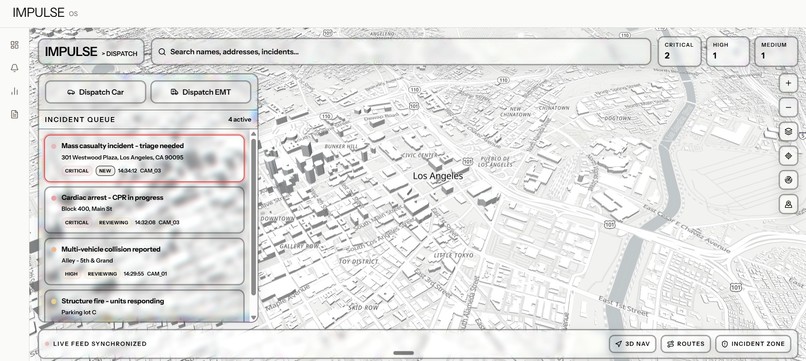The image size is (806, 361).
Task: Click the person marker map control
Action: tap(789, 204)
